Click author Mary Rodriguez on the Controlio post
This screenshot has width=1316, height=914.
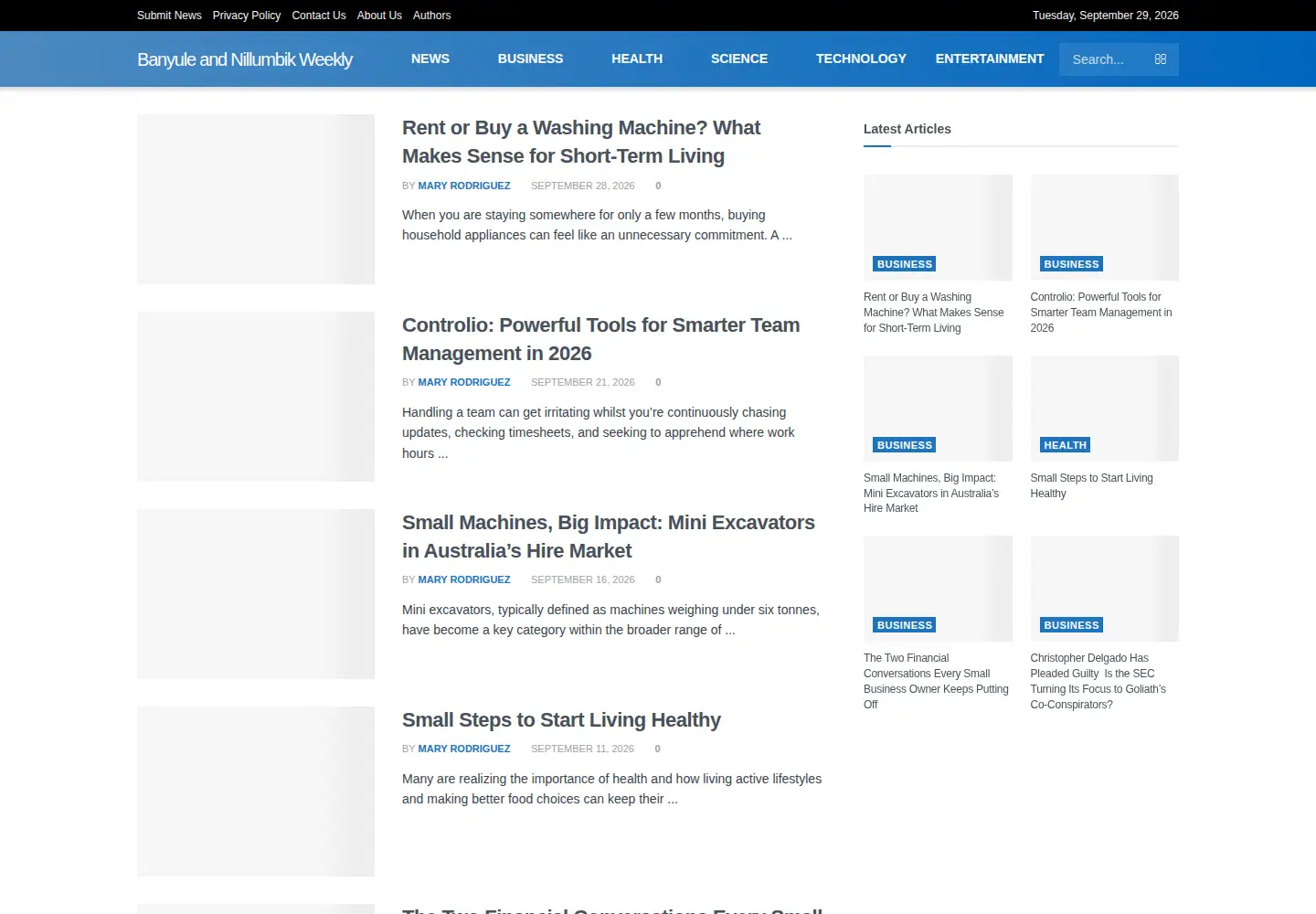pos(464,382)
